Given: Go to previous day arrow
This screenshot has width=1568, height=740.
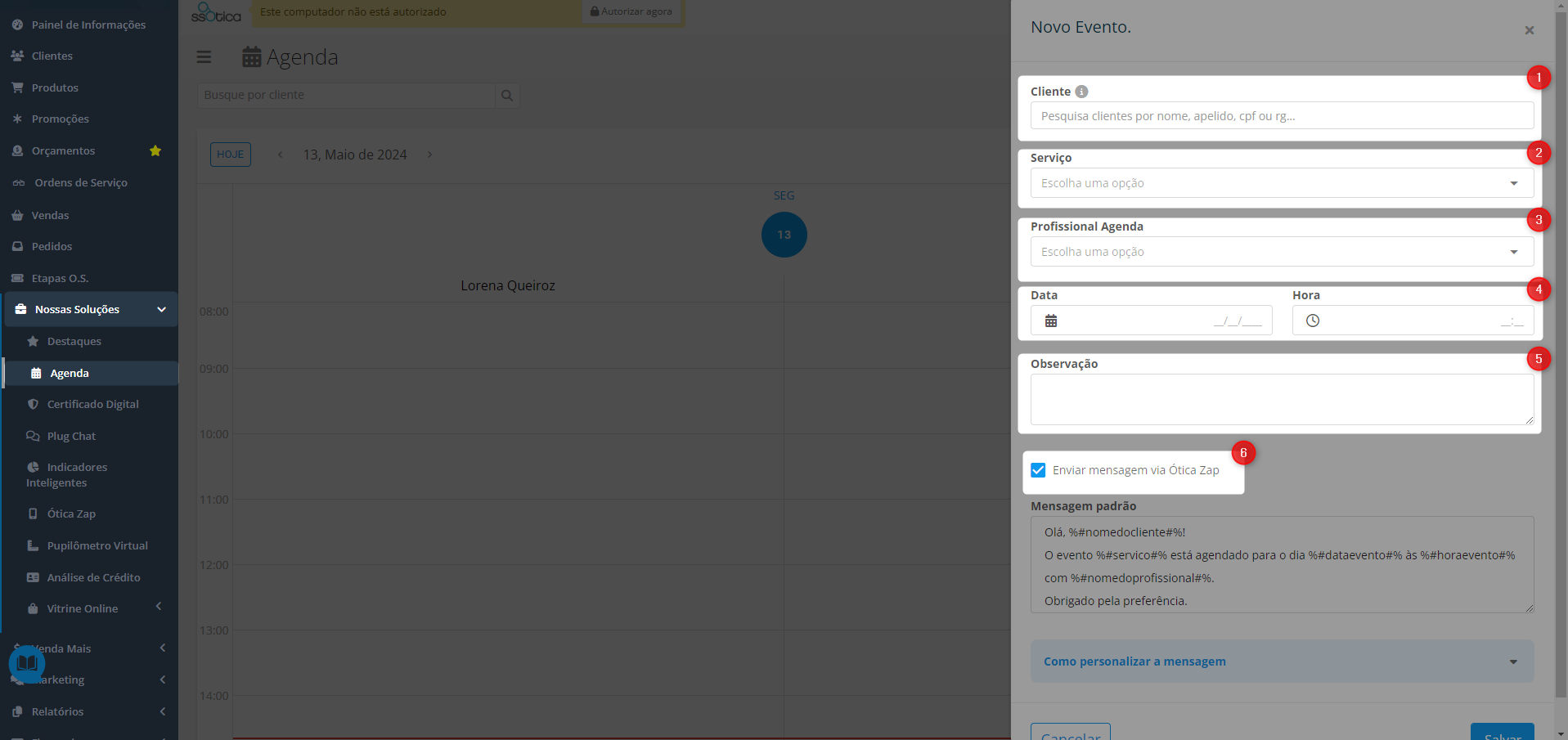Looking at the screenshot, I should [280, 155].
